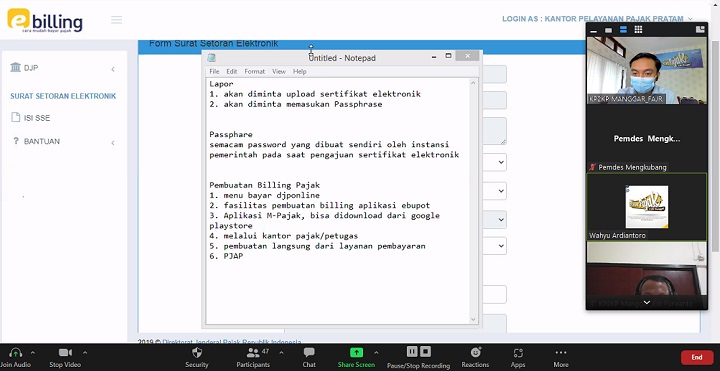Open the LOGIN AS account dropdown
The image size is (720, 371).
597,19
